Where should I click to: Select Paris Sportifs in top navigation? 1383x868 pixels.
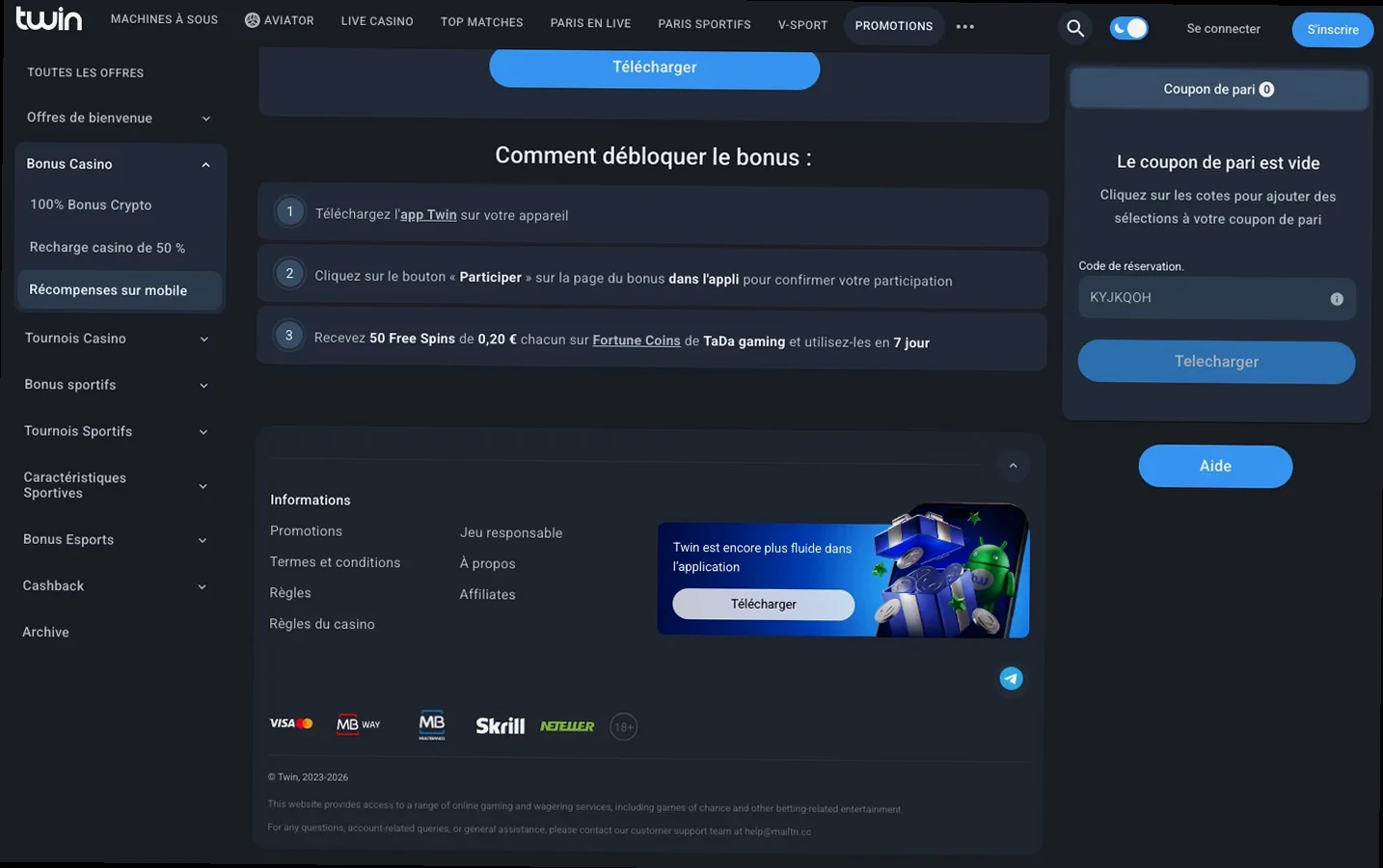coord(704,24)
